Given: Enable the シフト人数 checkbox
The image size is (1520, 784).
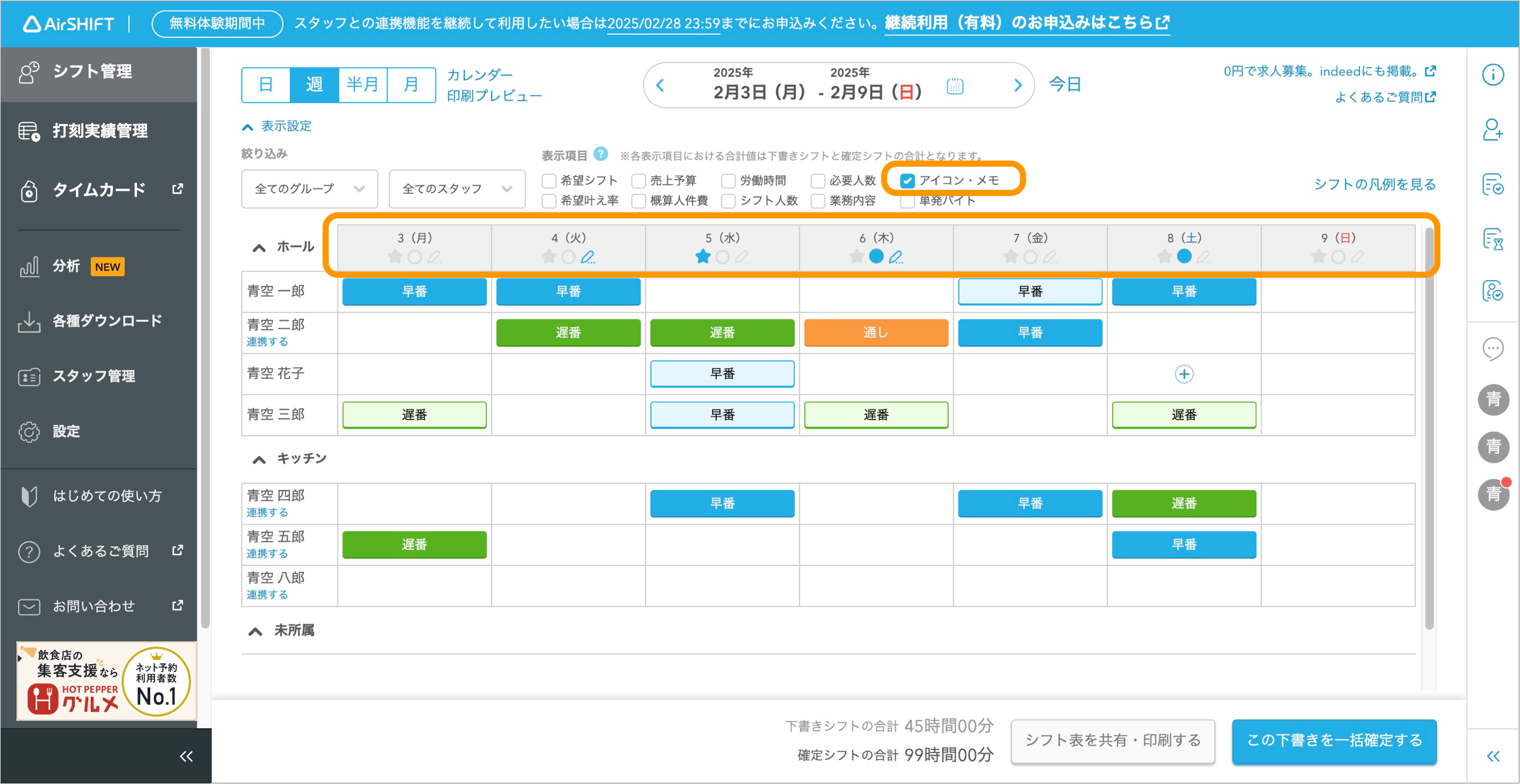Looking at the screenshot, I should pos(728,201).
